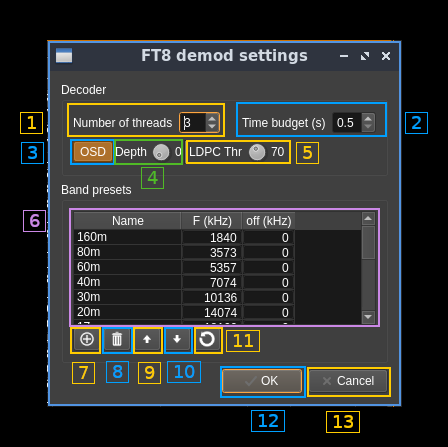Click the Name column header
The height and width of the screenshot is (447, 448).
127,221
